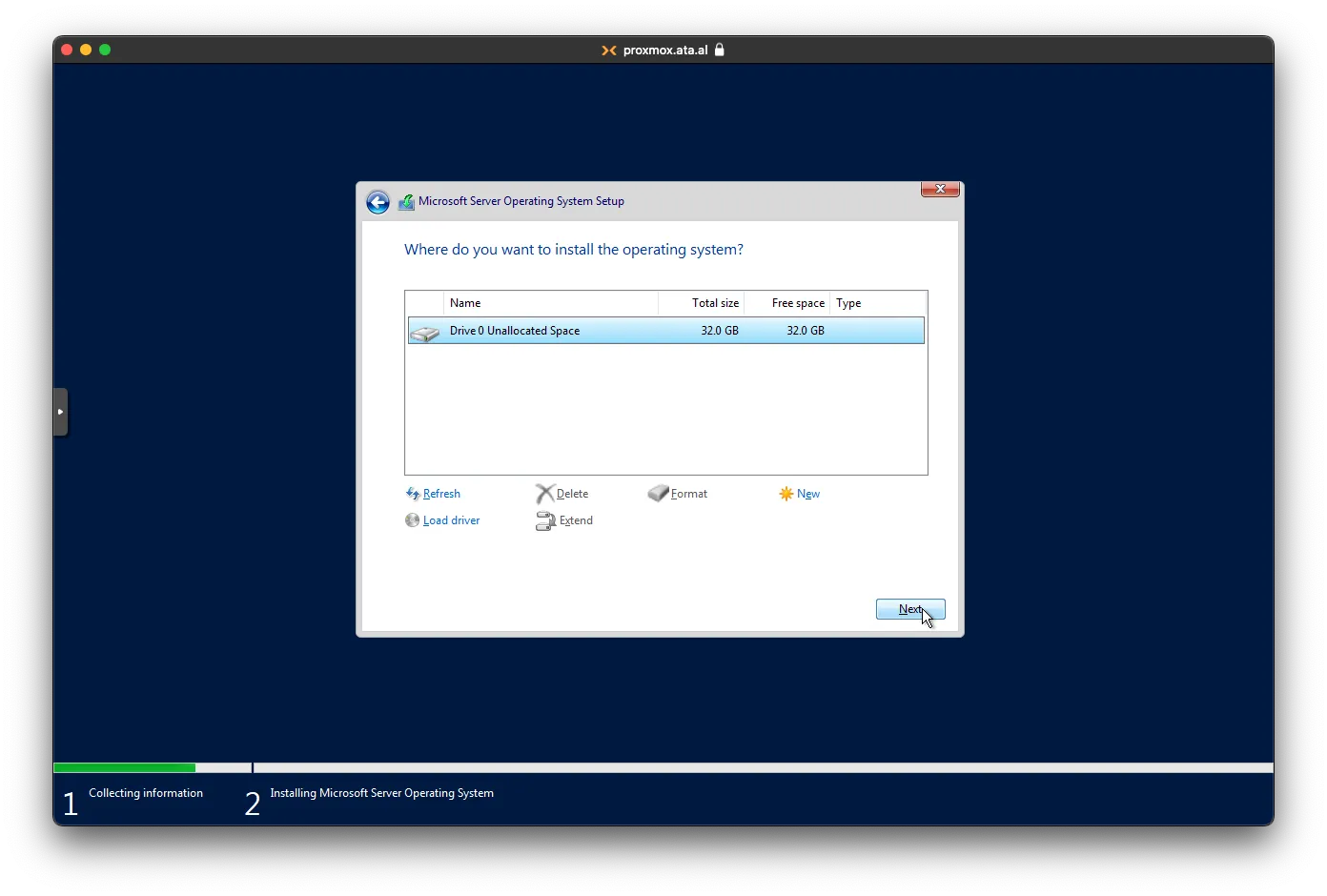
Task: Close the Setup dialog with red X
Action: click(x=940, y=189)
